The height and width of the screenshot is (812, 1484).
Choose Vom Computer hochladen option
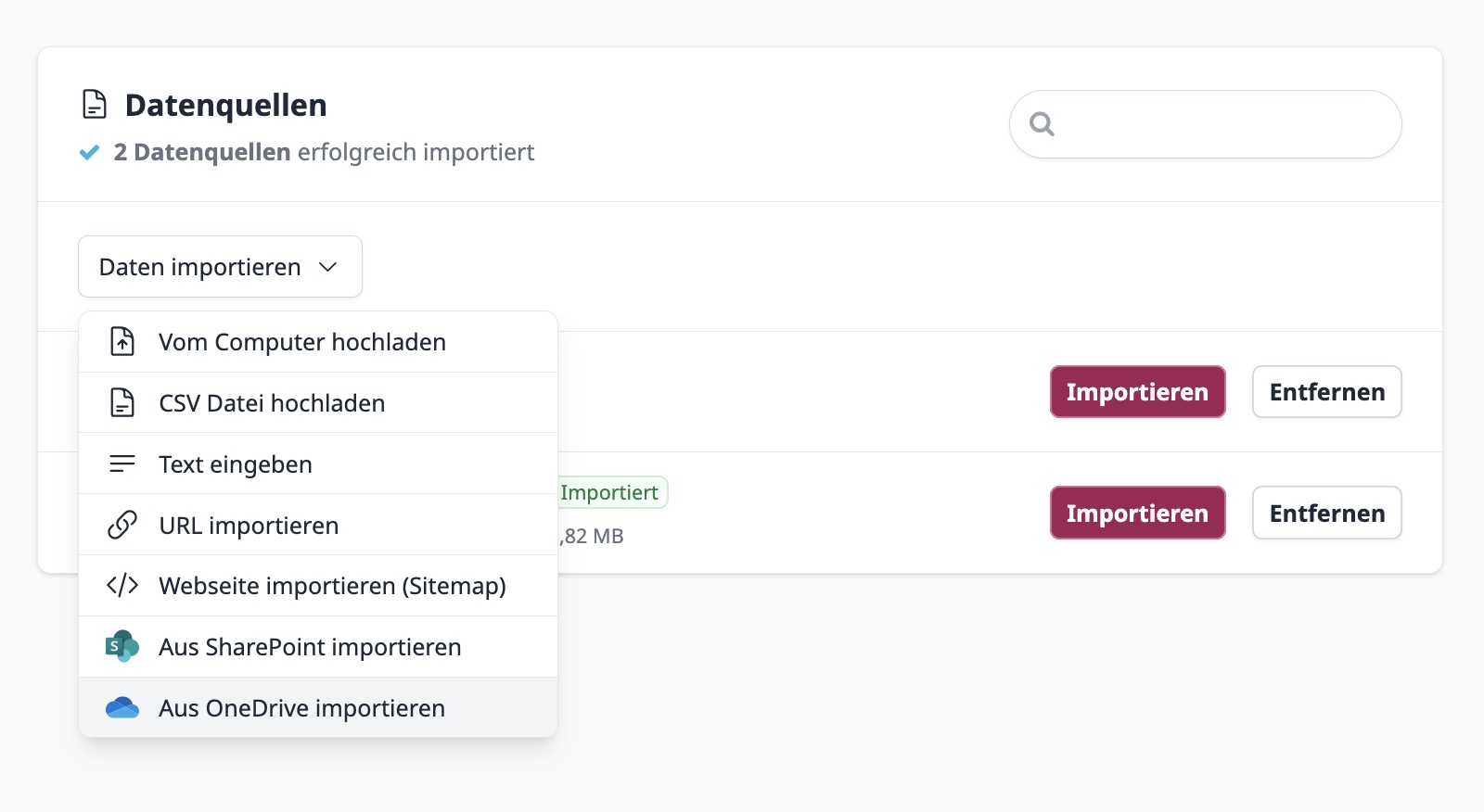click(302, 341)
